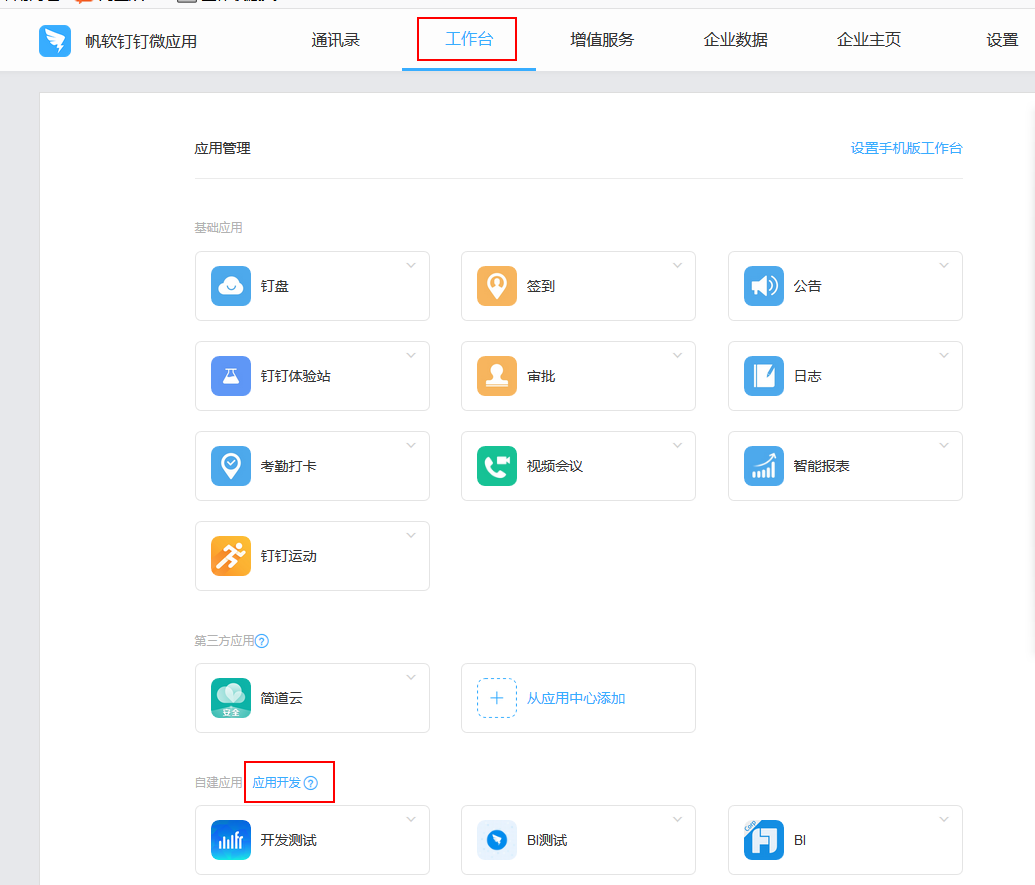Open the 开发测试 app icon
Image resolution: width=1035 pixels, height=885 pixels.
[x=230, y=840]
